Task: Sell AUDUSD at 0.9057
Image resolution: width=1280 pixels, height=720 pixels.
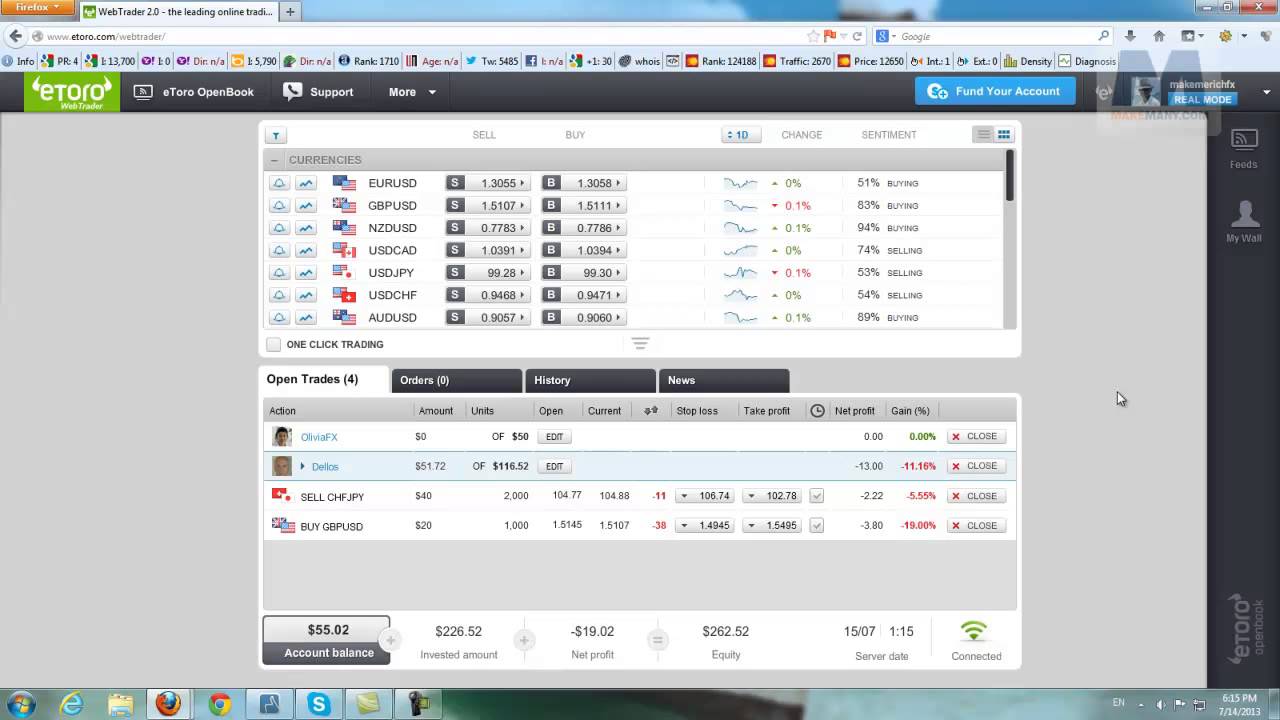Action: (x=487, y=317)
